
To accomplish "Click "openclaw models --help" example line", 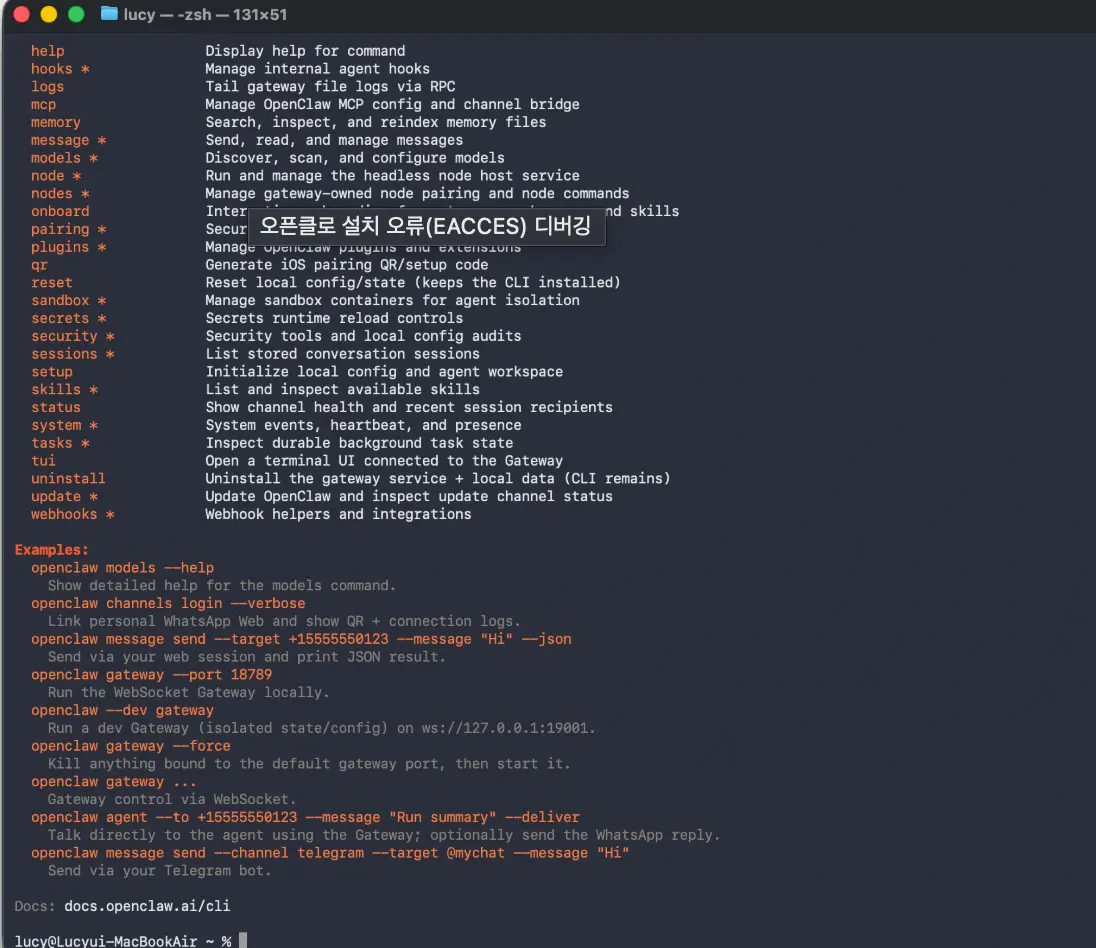I will (x=122, y=568).
